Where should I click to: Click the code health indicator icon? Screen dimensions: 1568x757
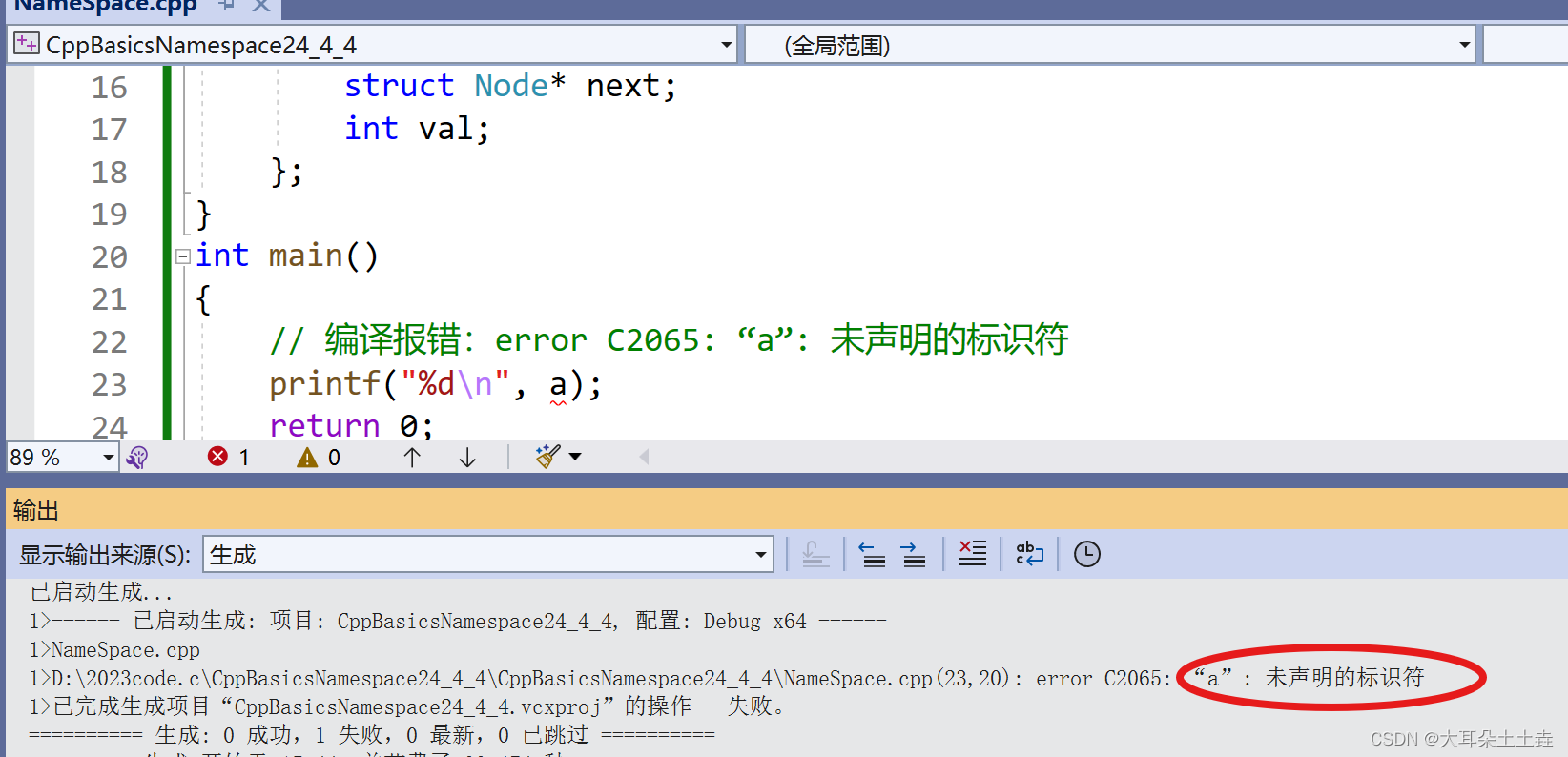(137, 458)
